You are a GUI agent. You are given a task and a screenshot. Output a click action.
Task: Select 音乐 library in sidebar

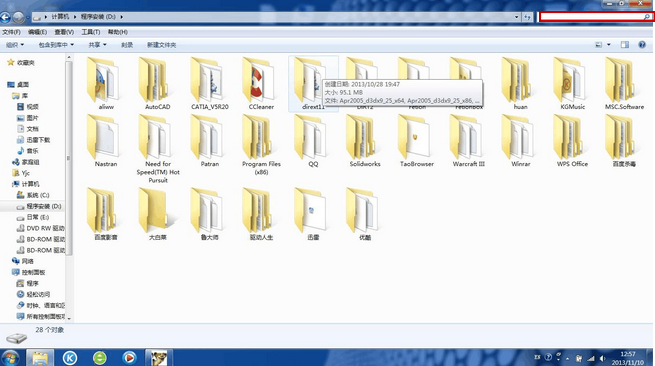point(32,151)
